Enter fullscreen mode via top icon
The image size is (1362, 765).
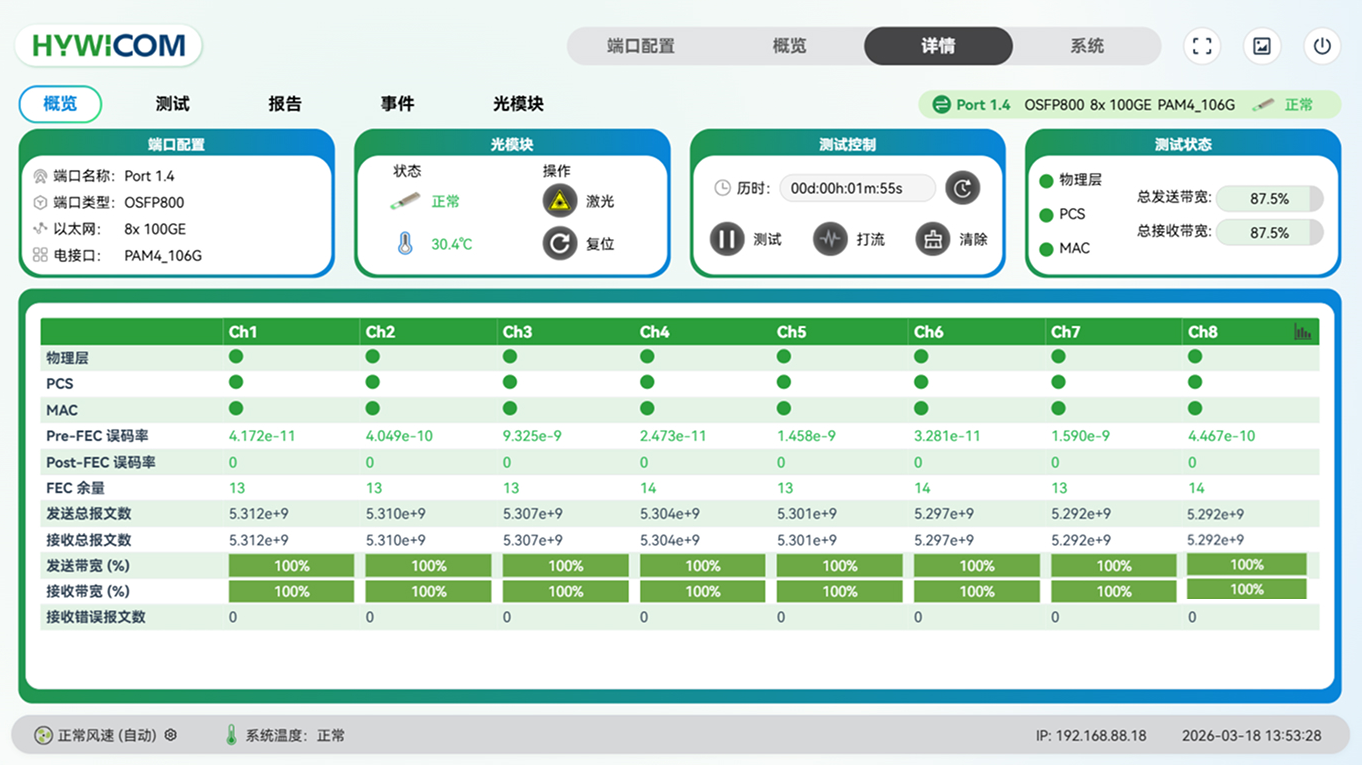pyautogui.click(x=1202, y=46)
